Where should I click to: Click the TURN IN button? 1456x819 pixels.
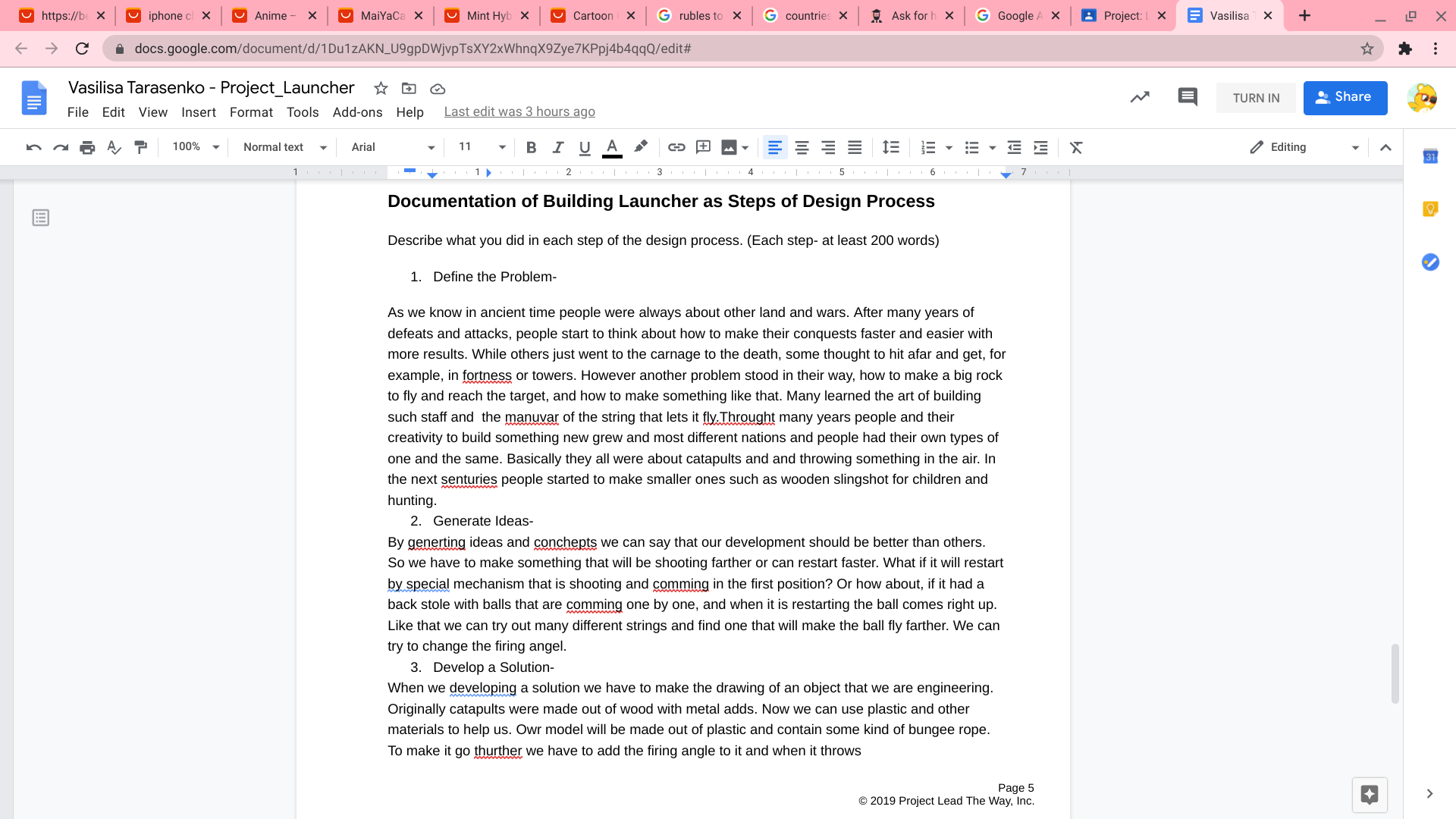[1256, 98]
